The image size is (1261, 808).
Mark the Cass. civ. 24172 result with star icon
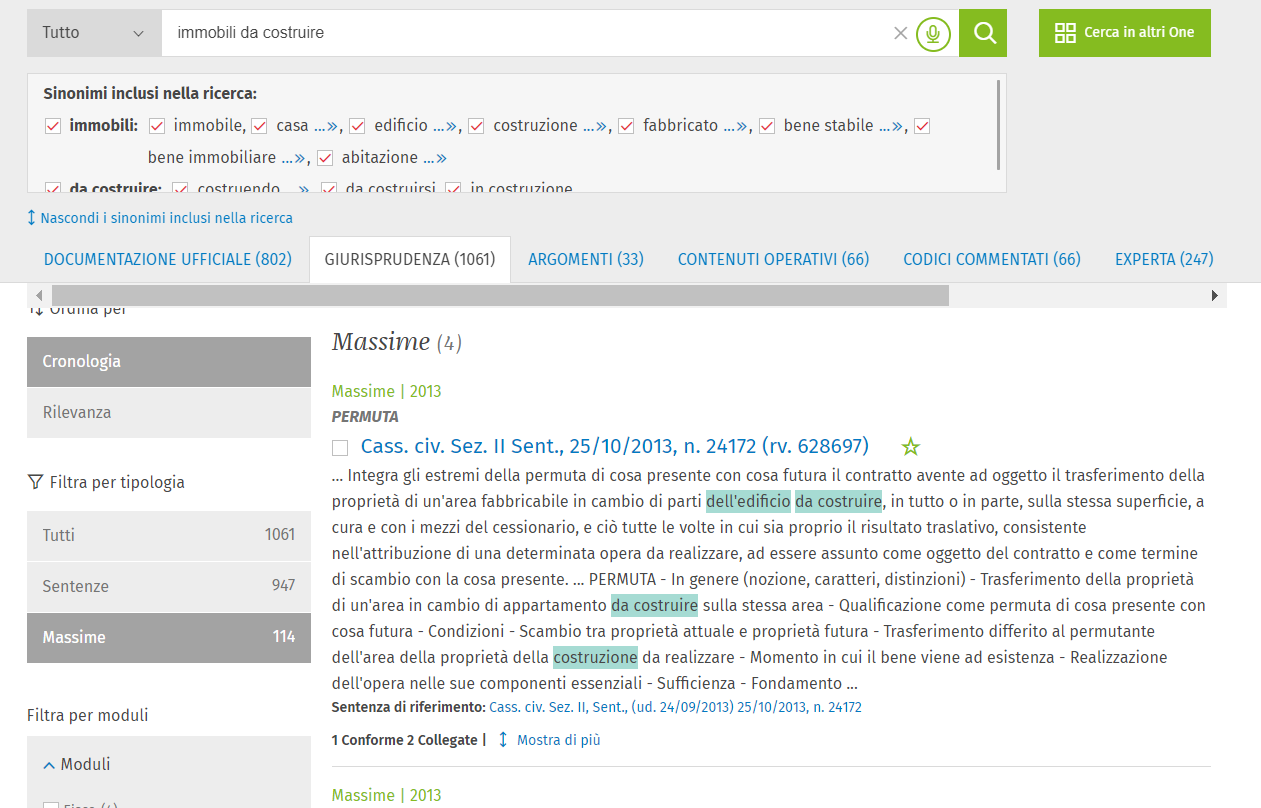point(910,446)
